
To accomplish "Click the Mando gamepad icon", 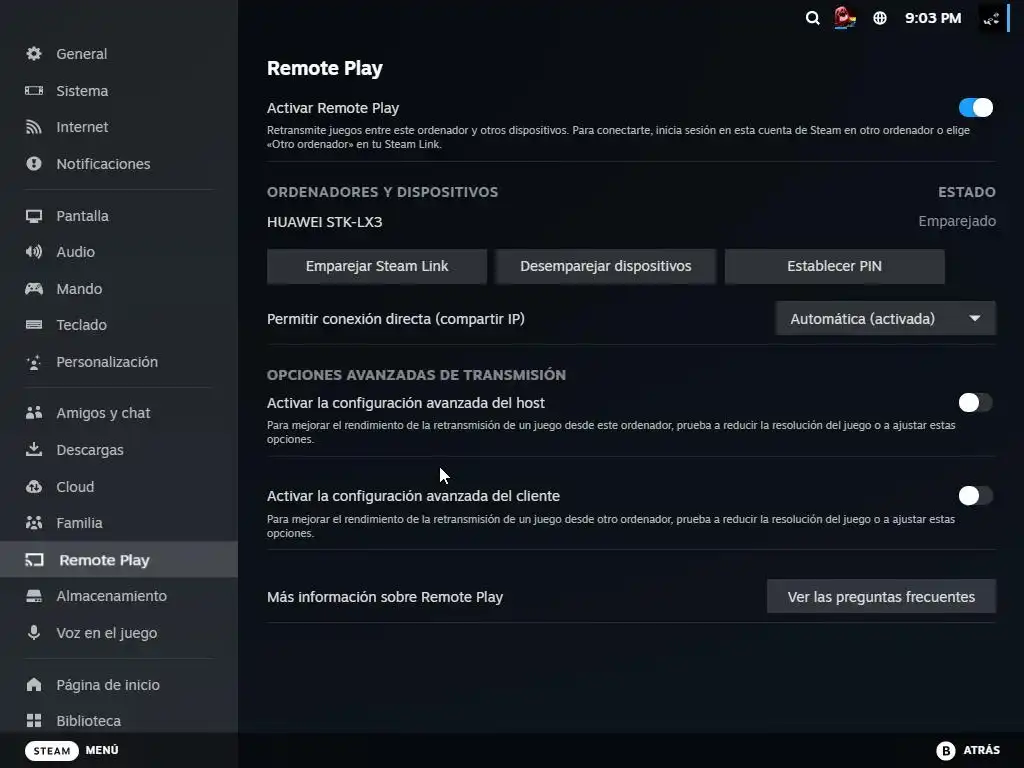I will [34, 288].
